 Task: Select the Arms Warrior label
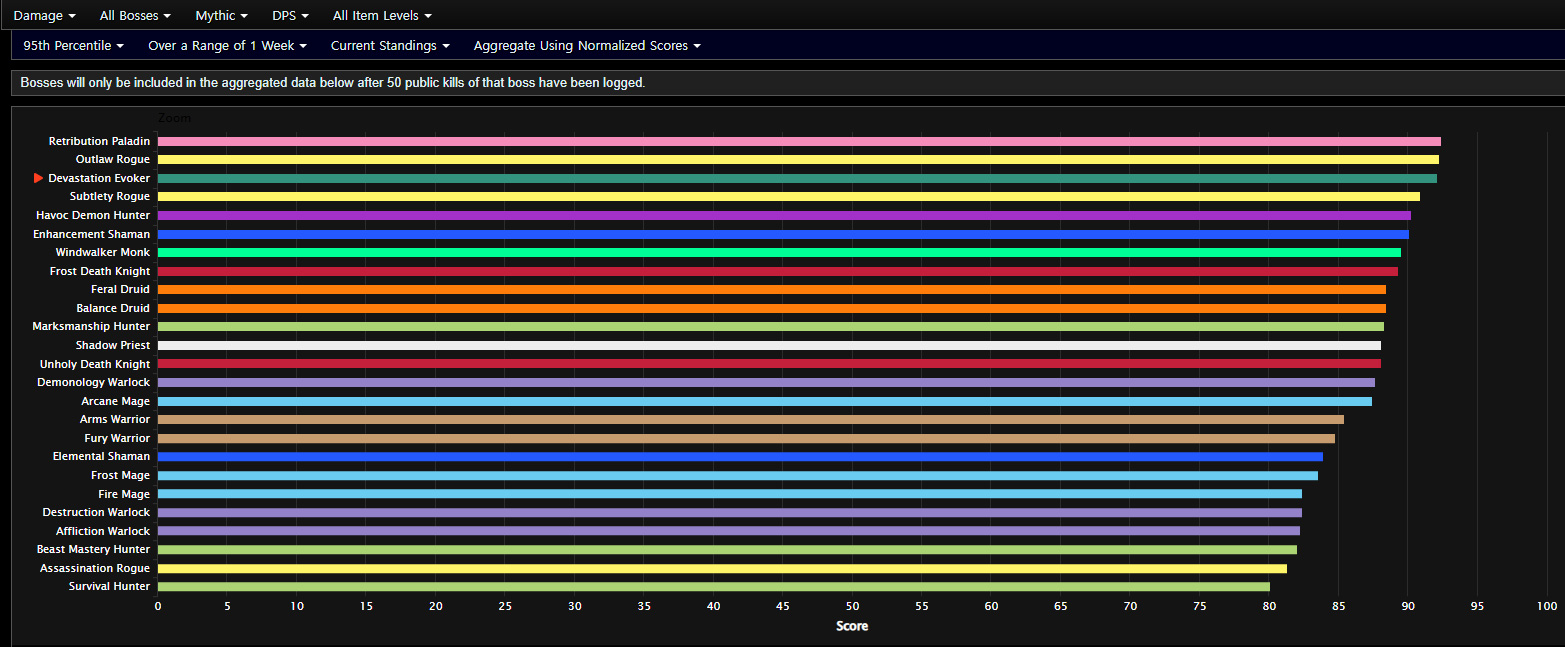[115, 419]
